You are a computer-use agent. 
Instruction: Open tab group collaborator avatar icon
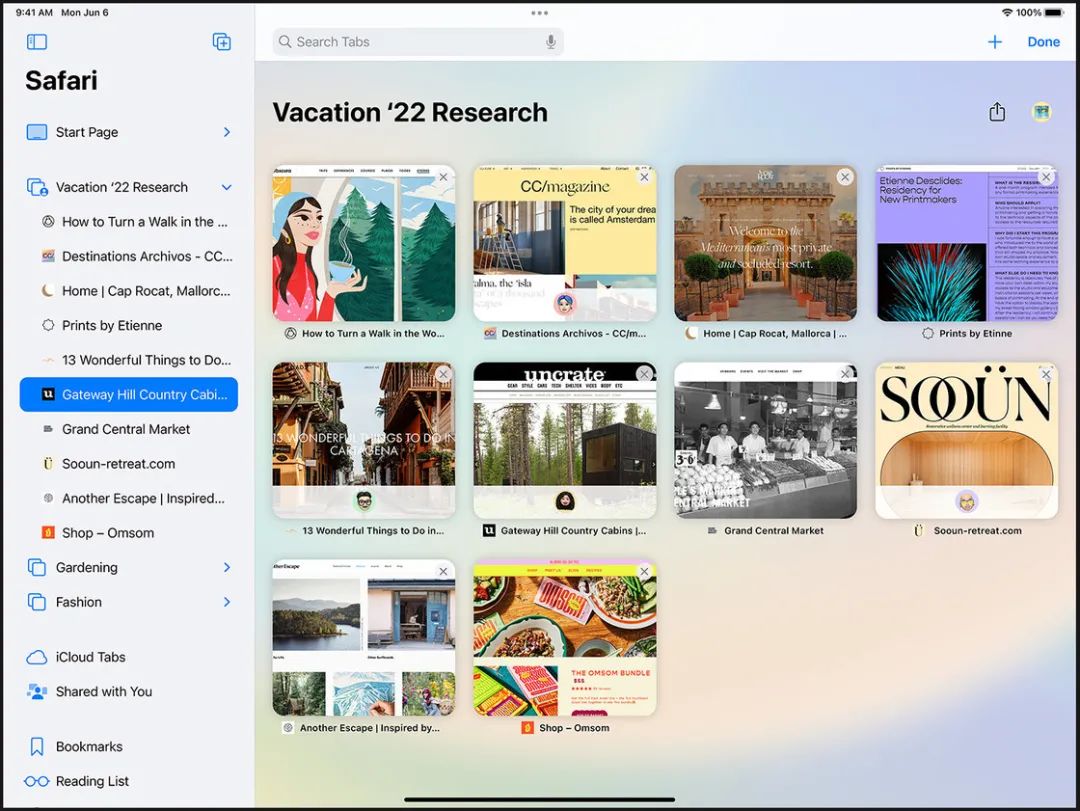pyautogui.click(x=1042, y=112)
